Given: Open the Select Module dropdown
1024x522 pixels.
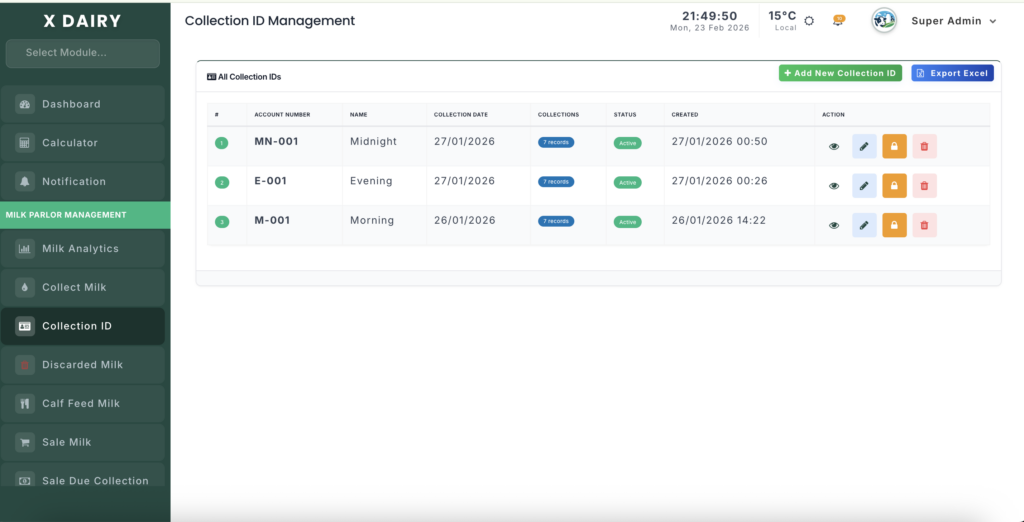Looking at the screenshot, I should click(83, 53).
